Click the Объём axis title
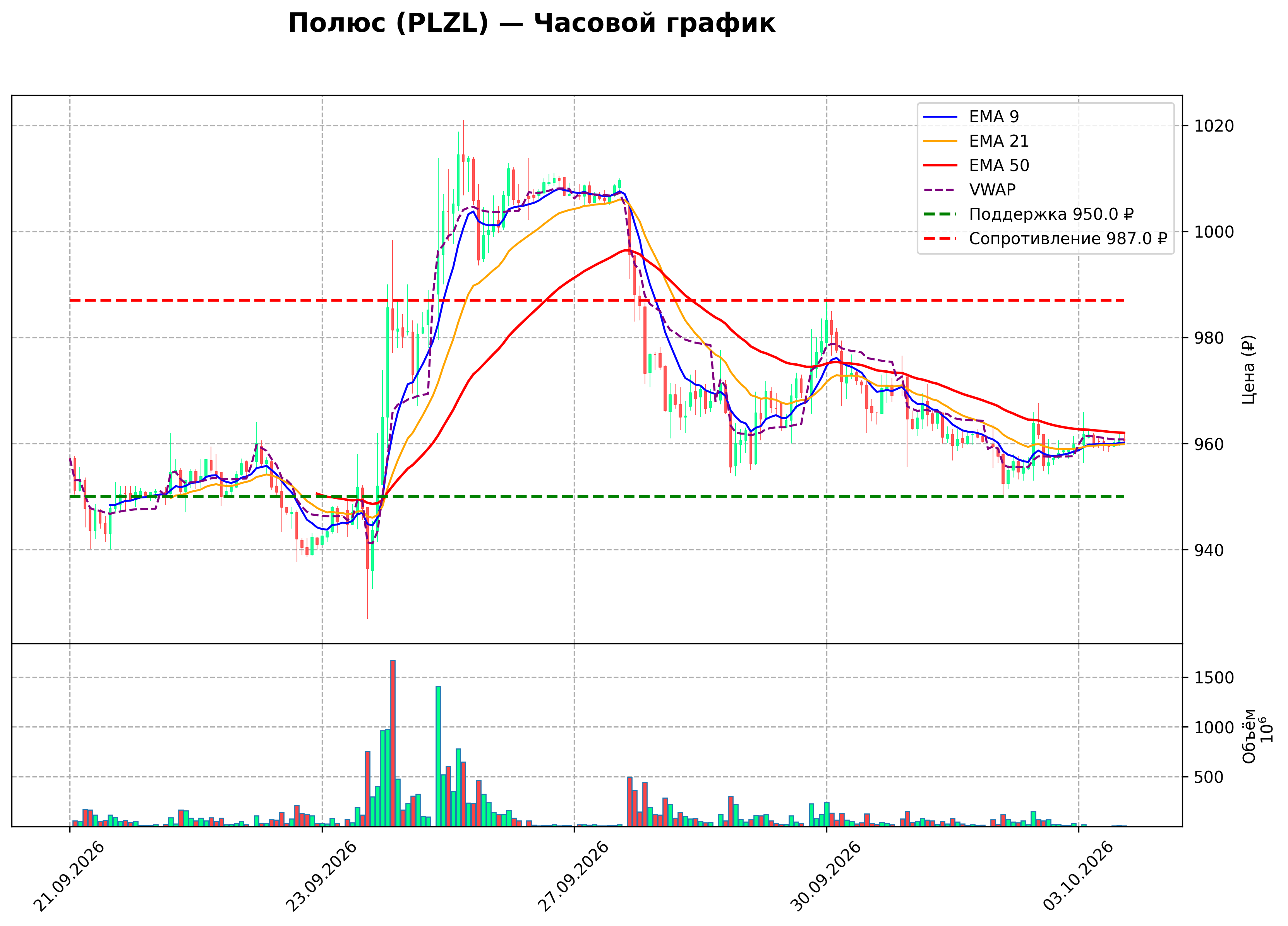This screenshot has width=1288, height=926. click(x=1249, y=736)
